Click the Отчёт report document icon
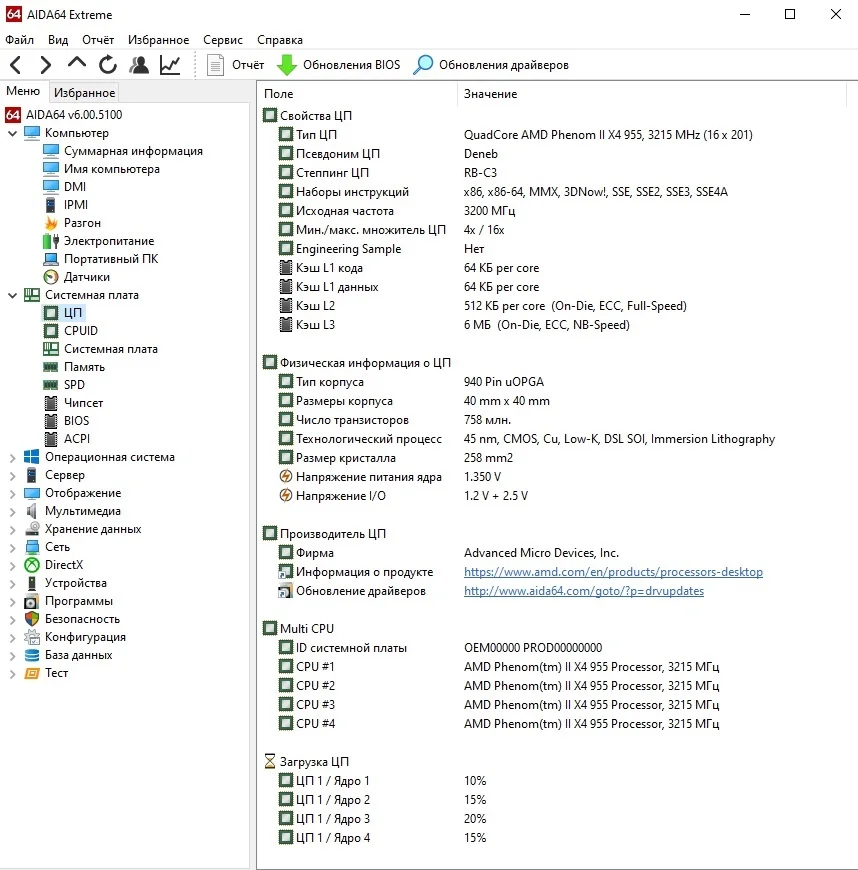This screenshot has height=870, width=858. coord(215,65)
